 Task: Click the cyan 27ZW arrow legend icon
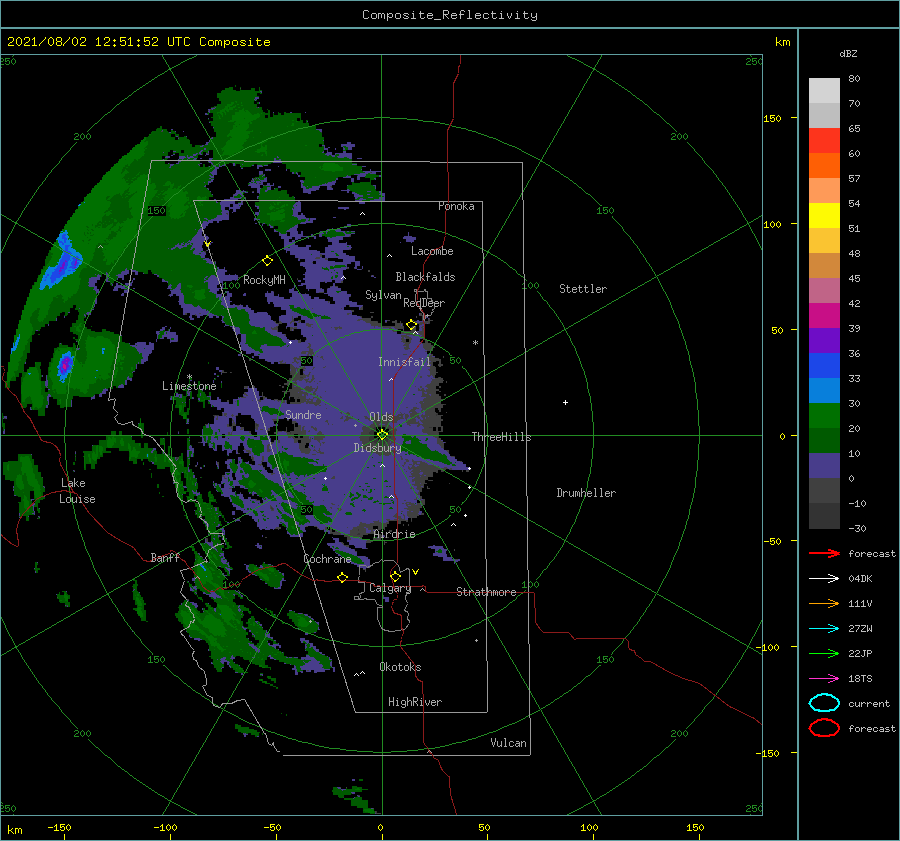tap(824, 628)
